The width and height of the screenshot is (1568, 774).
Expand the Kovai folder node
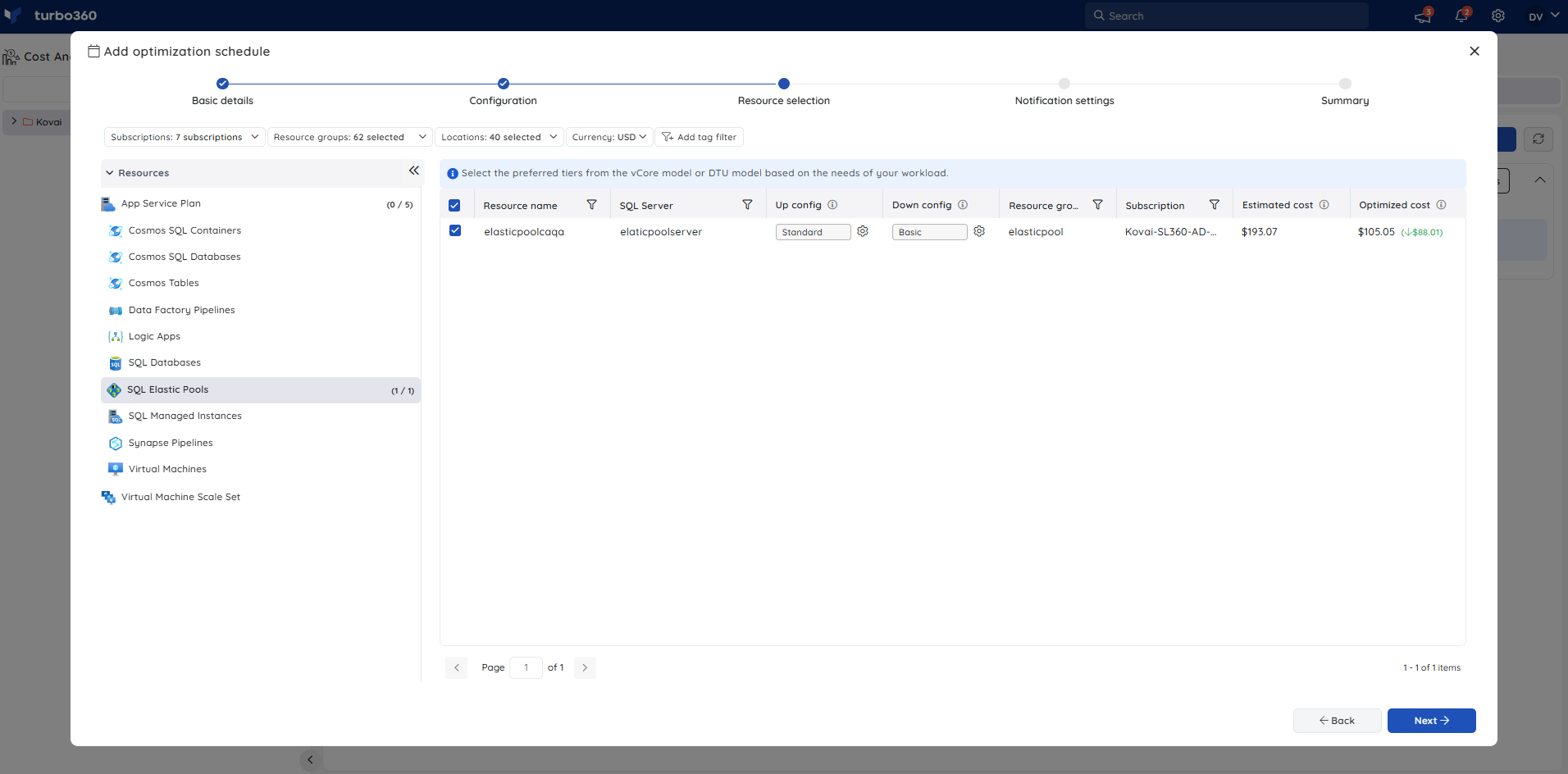(14, 121)
